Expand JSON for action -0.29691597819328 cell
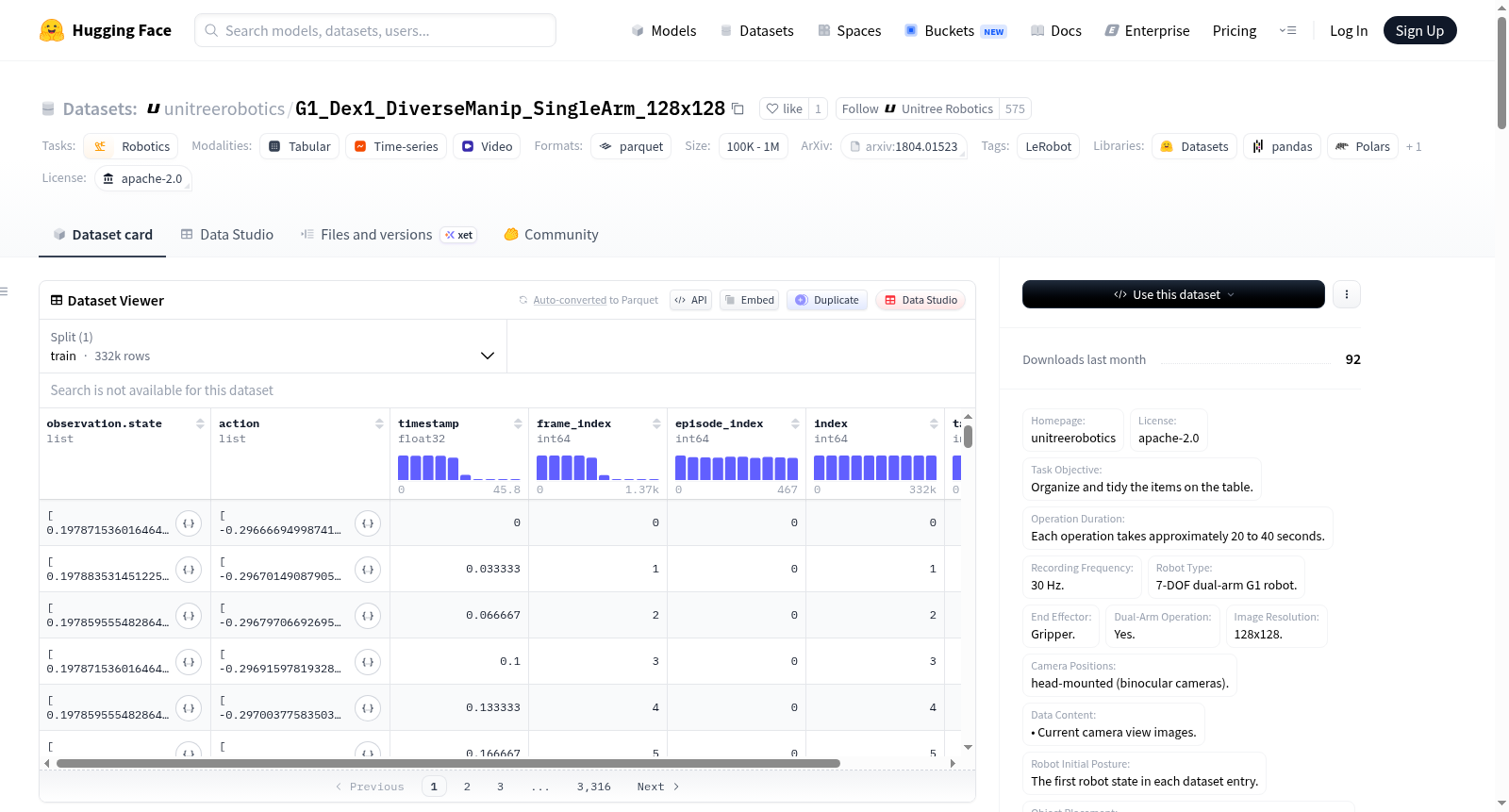This screenshot has height=812, width=1509. click(368, 662)
